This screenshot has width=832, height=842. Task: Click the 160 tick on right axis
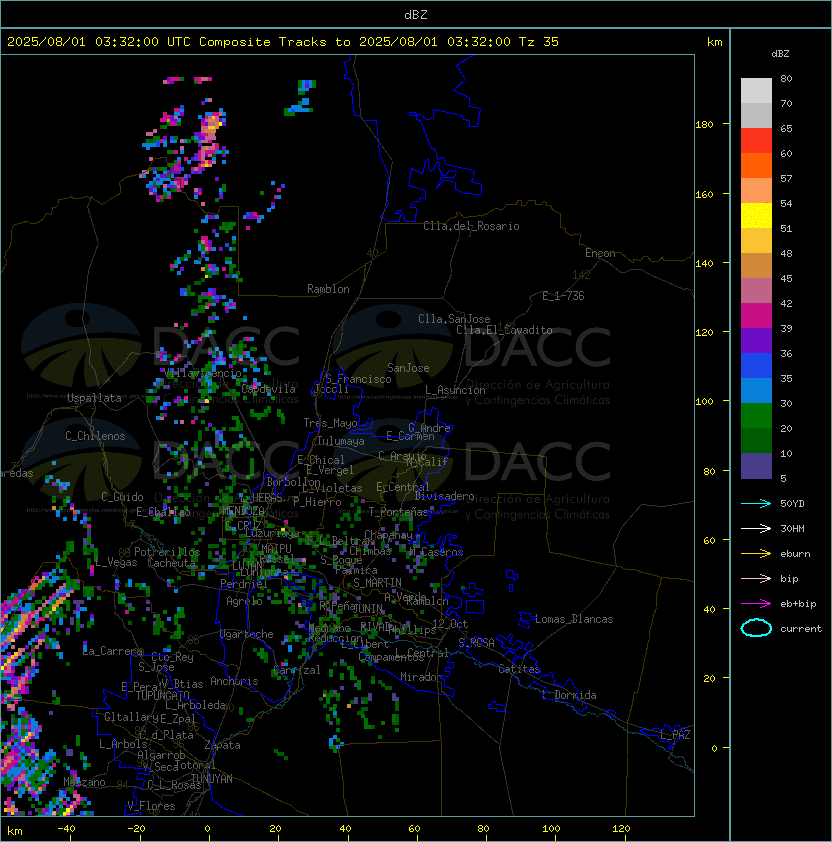click(x=704, y=194)
